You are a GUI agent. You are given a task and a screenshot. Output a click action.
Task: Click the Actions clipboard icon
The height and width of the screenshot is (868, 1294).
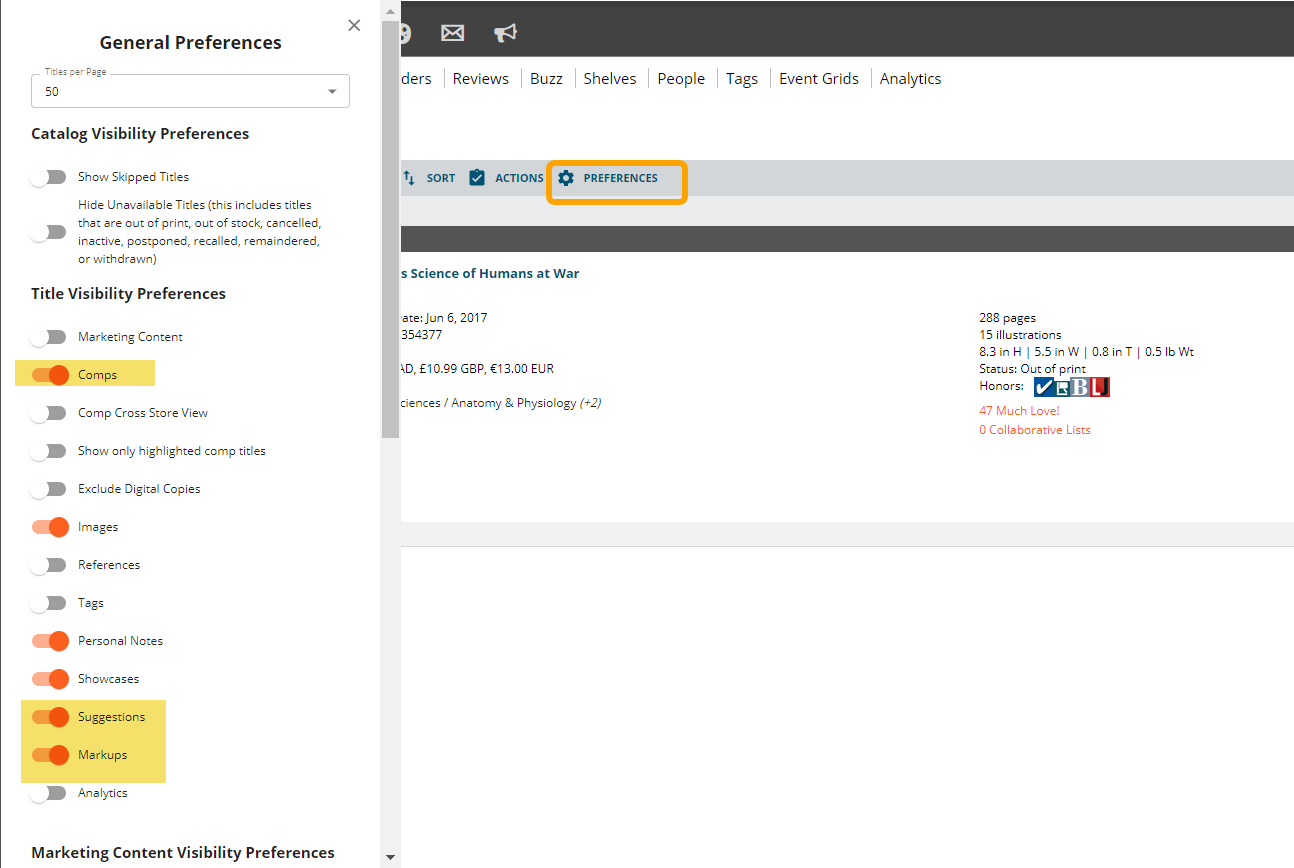click(x=477, y=178)
